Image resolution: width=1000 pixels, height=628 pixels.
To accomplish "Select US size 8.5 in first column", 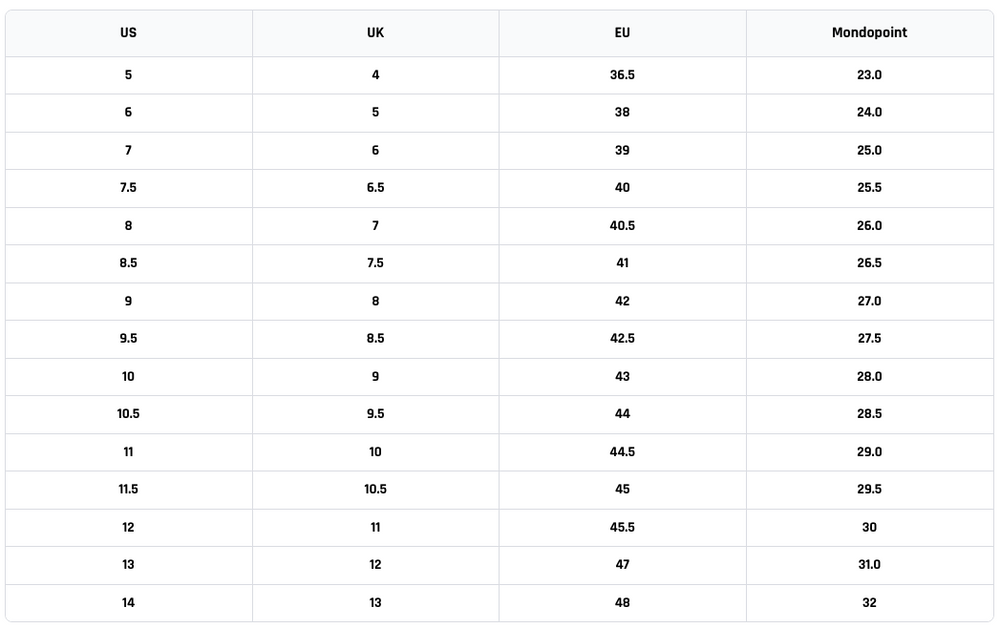I will pyautogui.click(x=128, y=263).
